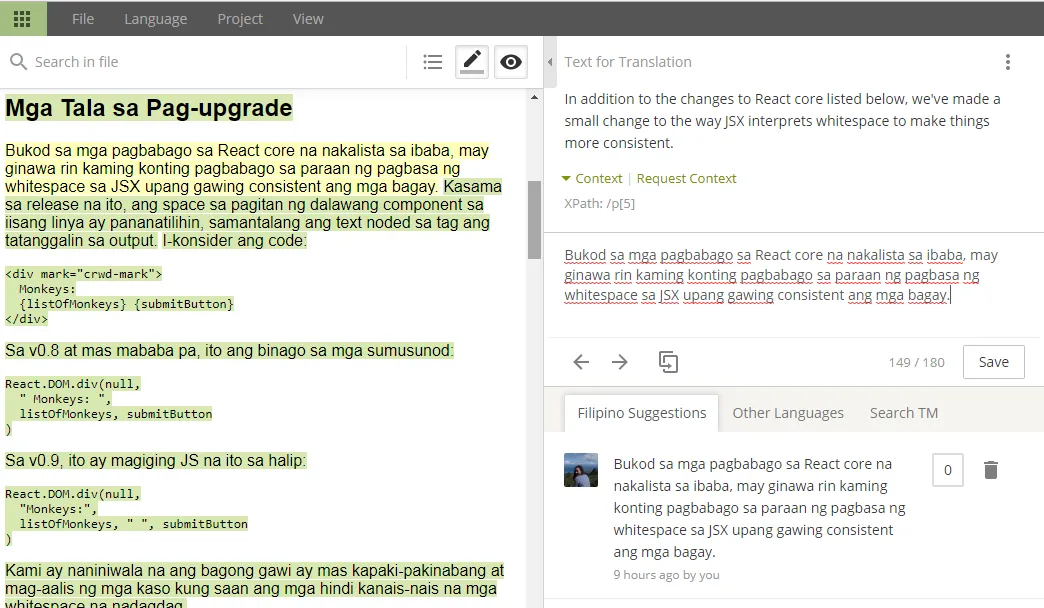The height and width of the screenshot is (608, 1044).
Task: Toggle the pencil edit mode
Action: 472,62
